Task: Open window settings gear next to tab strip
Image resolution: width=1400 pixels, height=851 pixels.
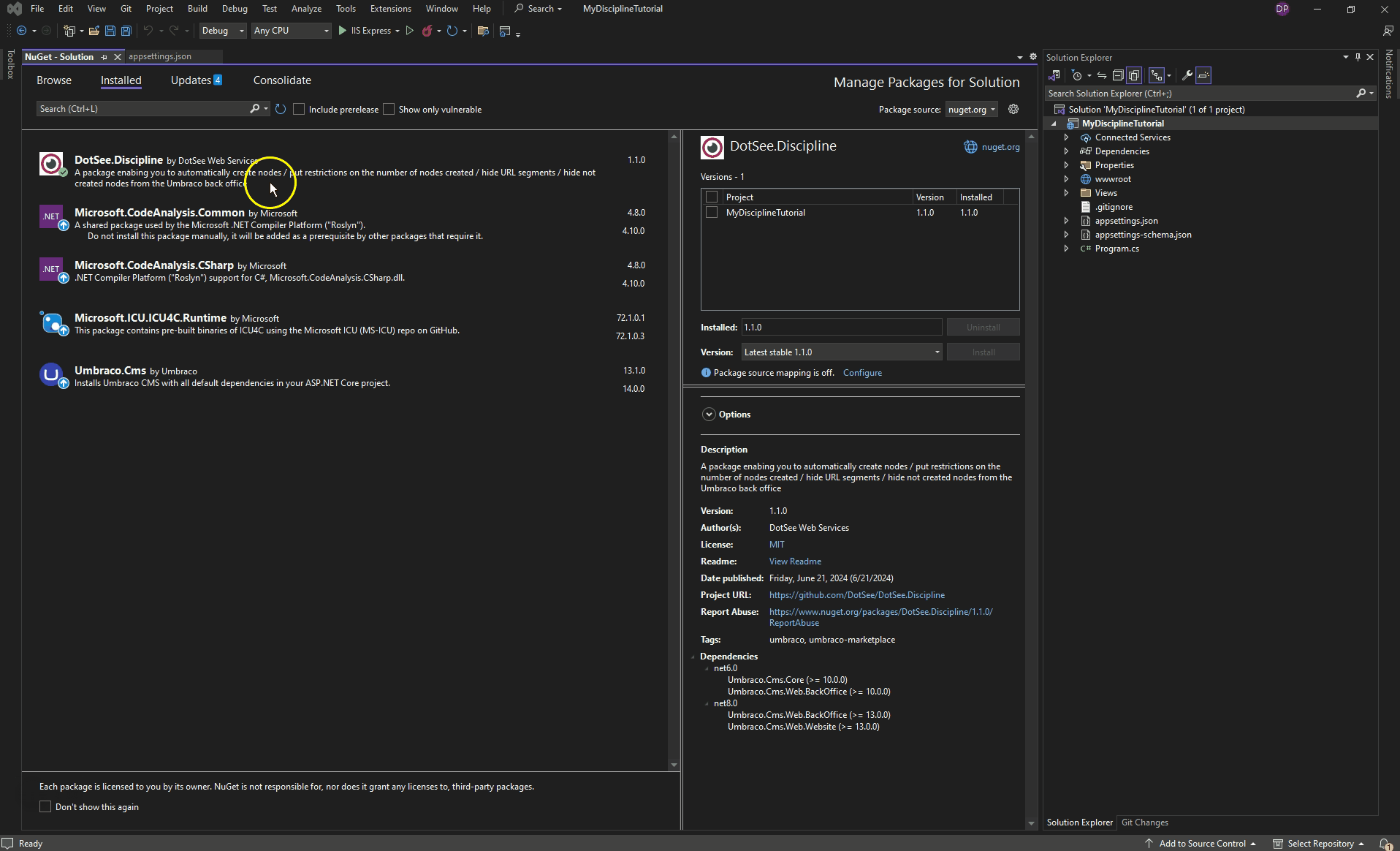Action: (x=1033, y=56)
